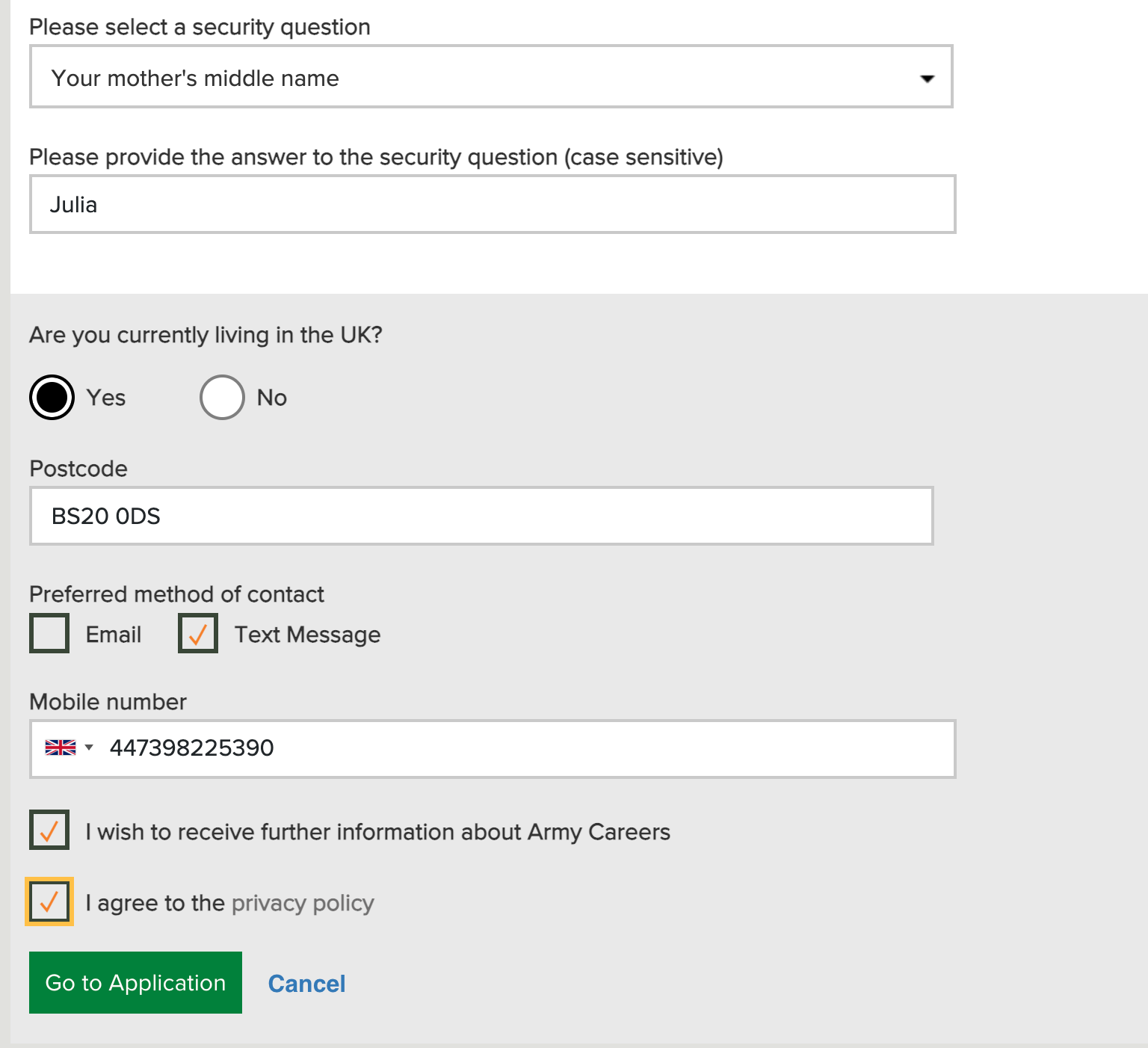Select the Yes radio button
1148x1048 pixels.
click(52, 397)
